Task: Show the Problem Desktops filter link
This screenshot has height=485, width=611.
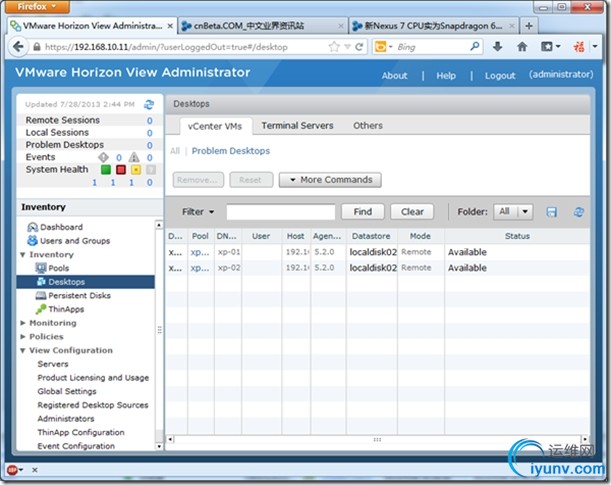Action: click(231, 151)
